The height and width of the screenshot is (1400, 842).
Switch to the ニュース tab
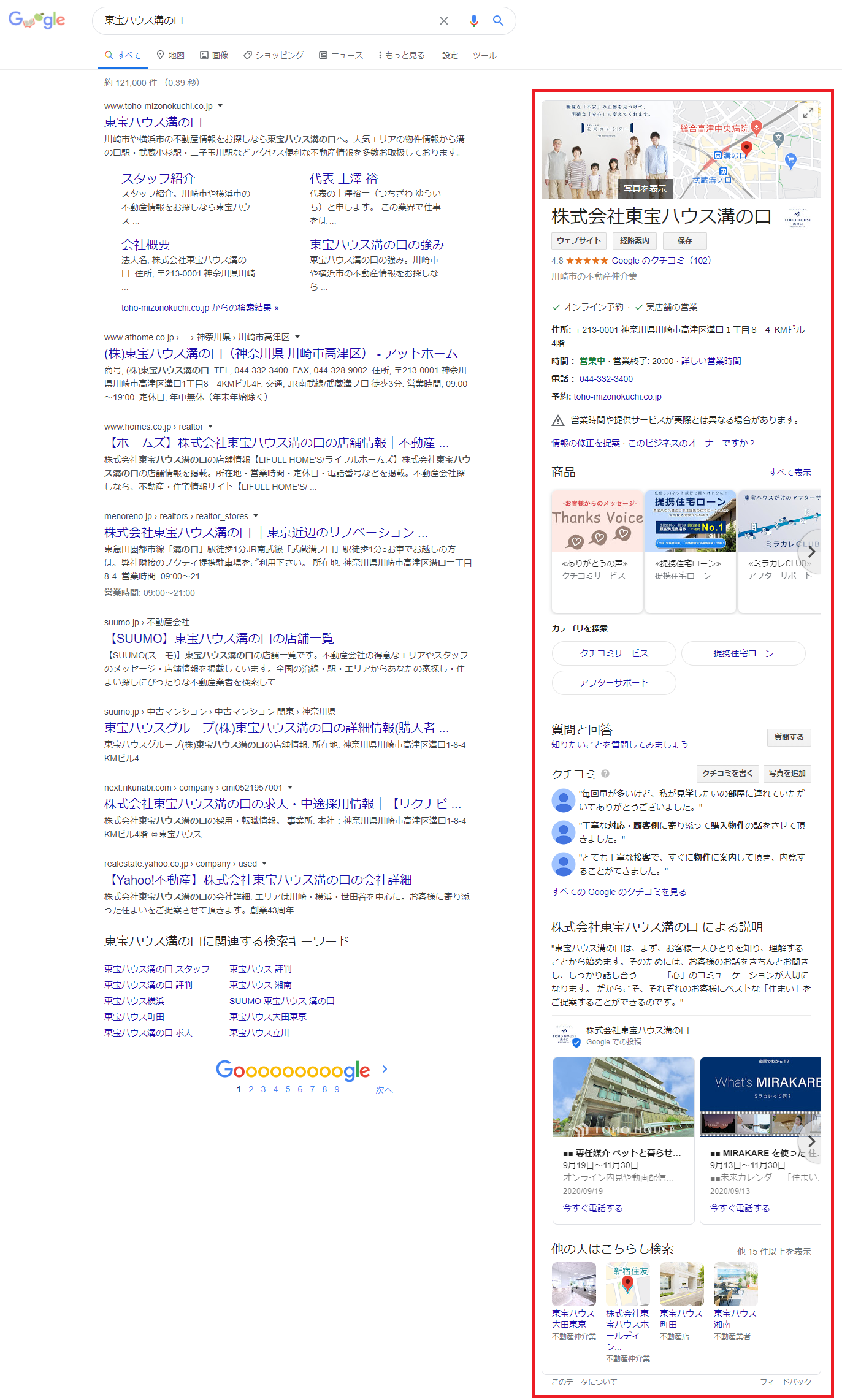[x=341, y=55]
